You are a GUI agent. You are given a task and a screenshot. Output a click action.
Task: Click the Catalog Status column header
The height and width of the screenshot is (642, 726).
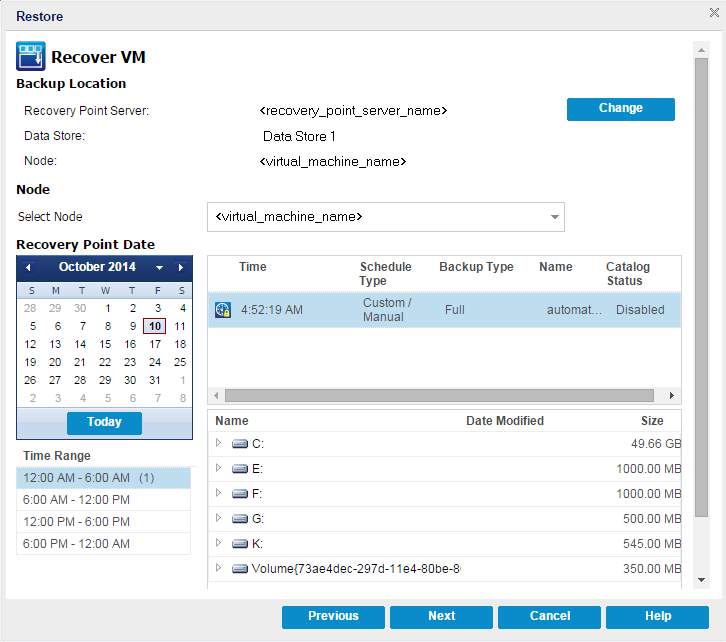point(627,274)
